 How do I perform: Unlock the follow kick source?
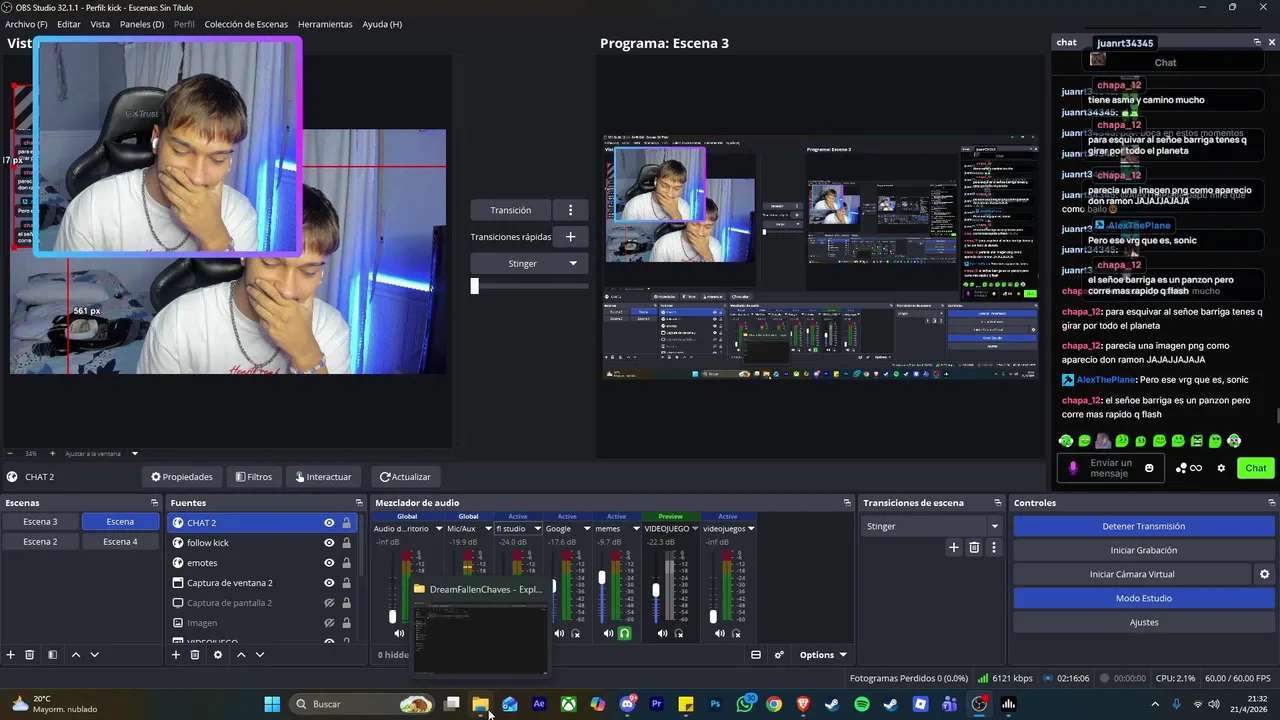(347, 543)
